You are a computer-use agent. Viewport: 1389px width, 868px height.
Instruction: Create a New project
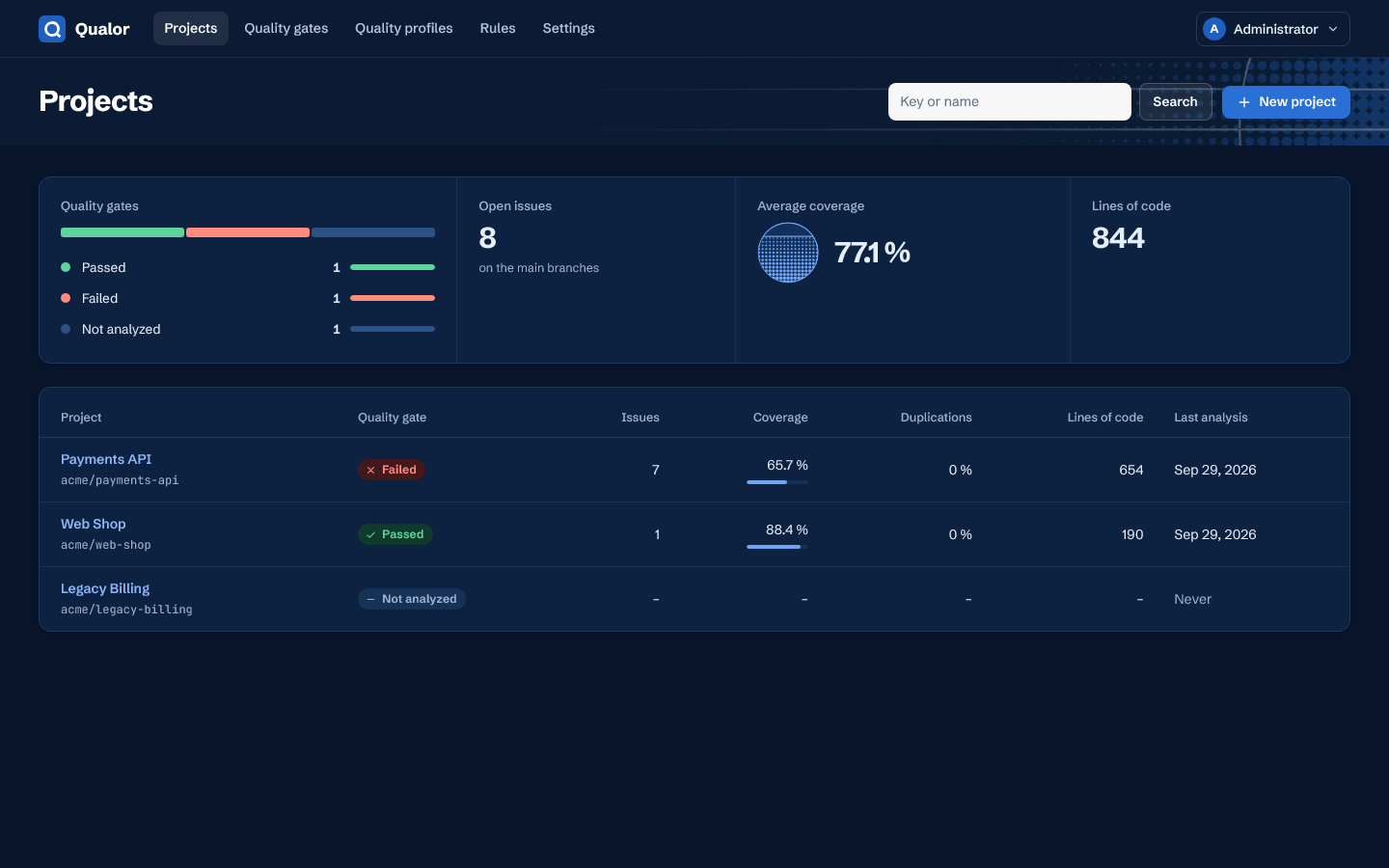pos(1286,102)
